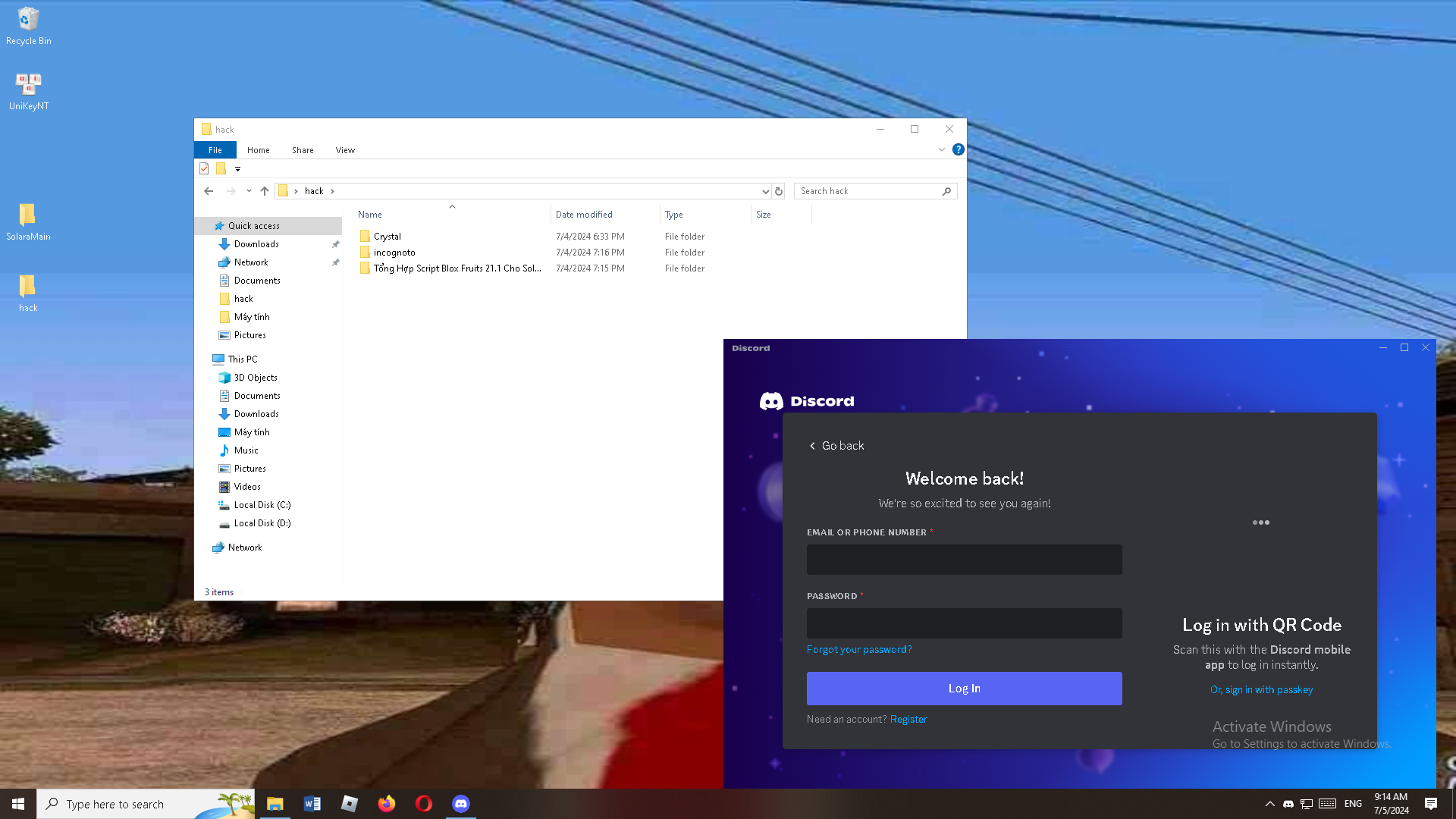1456x819 pixels.
Task: Select the Crystal folder
Action: tap(387, 237)
